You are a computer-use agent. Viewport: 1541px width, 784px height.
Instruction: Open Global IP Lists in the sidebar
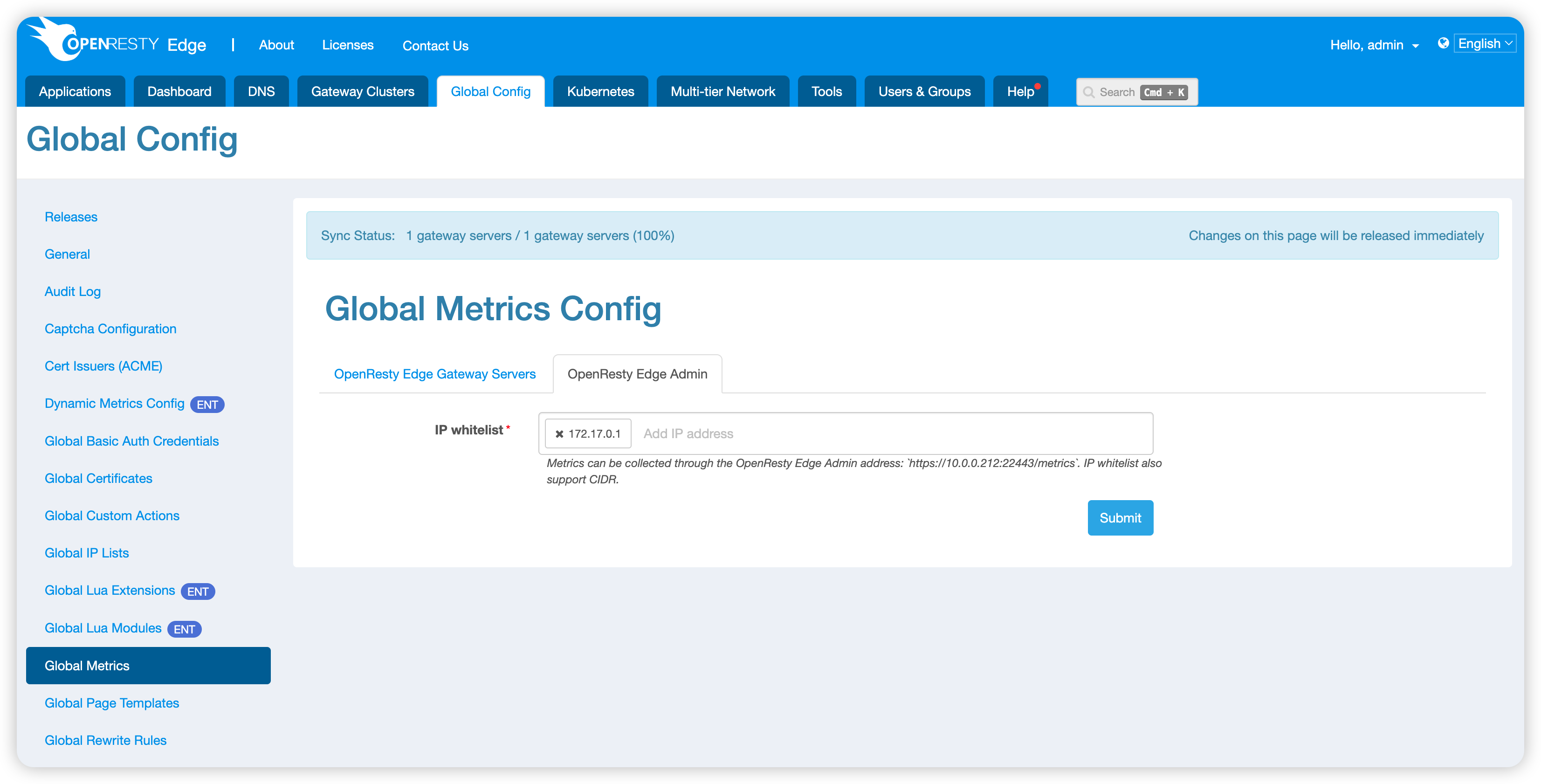[x=87, y=553]
